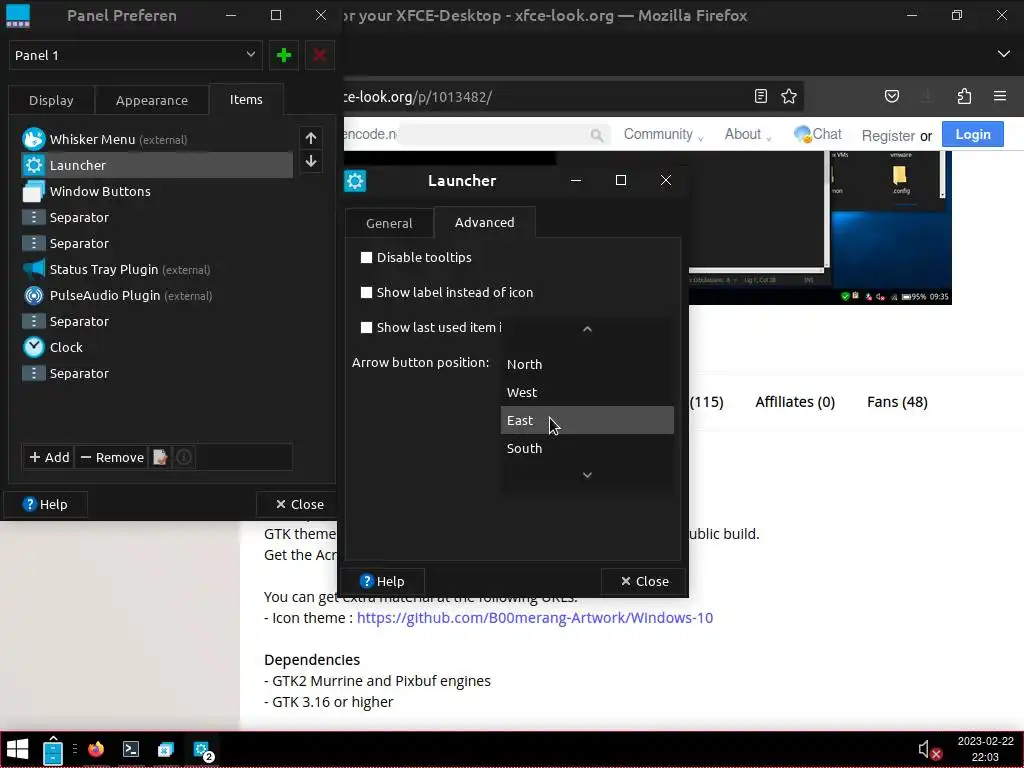Click the taskbar date and time clock
This screenshot has width=1024, height=768.
pyautogui.click(x=985, y=749)
